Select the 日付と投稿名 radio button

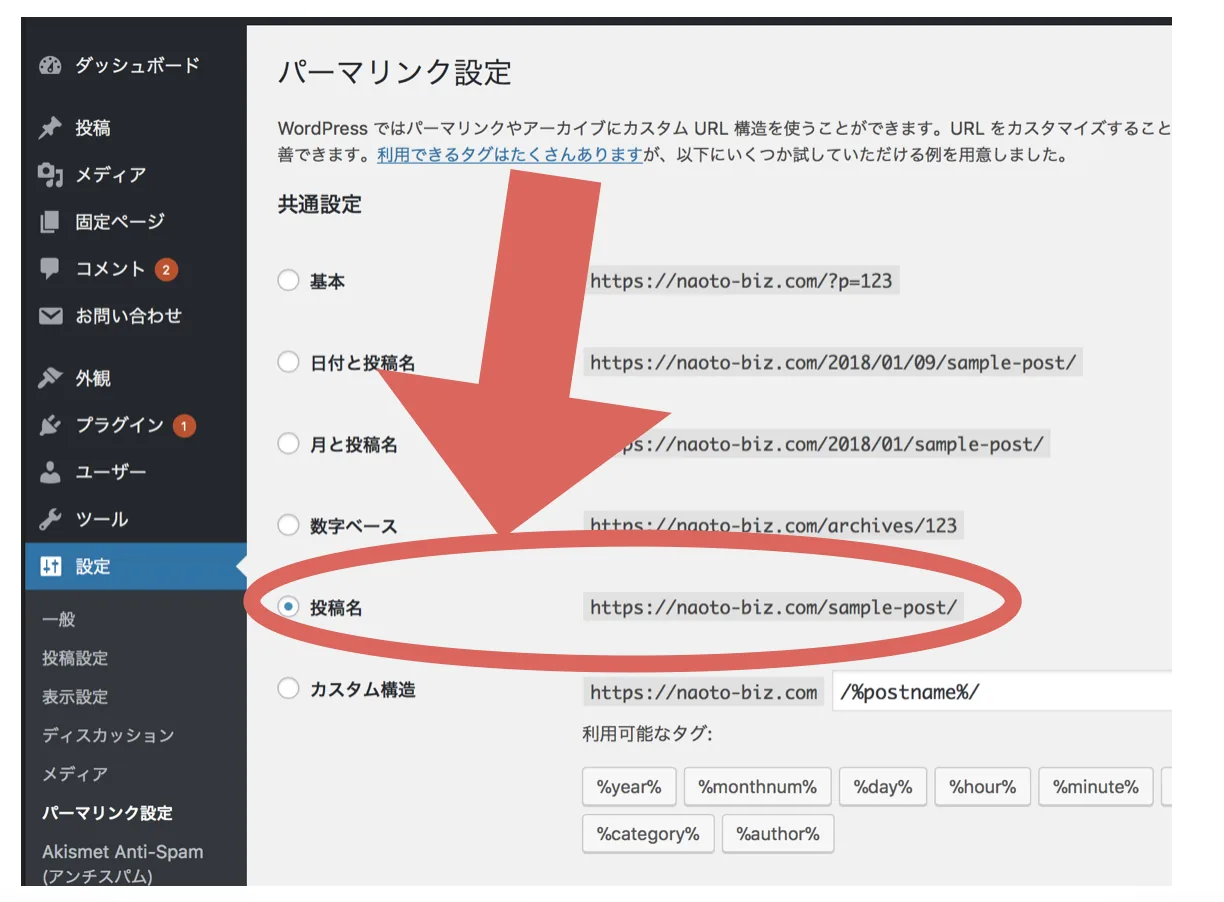point(288,362)
